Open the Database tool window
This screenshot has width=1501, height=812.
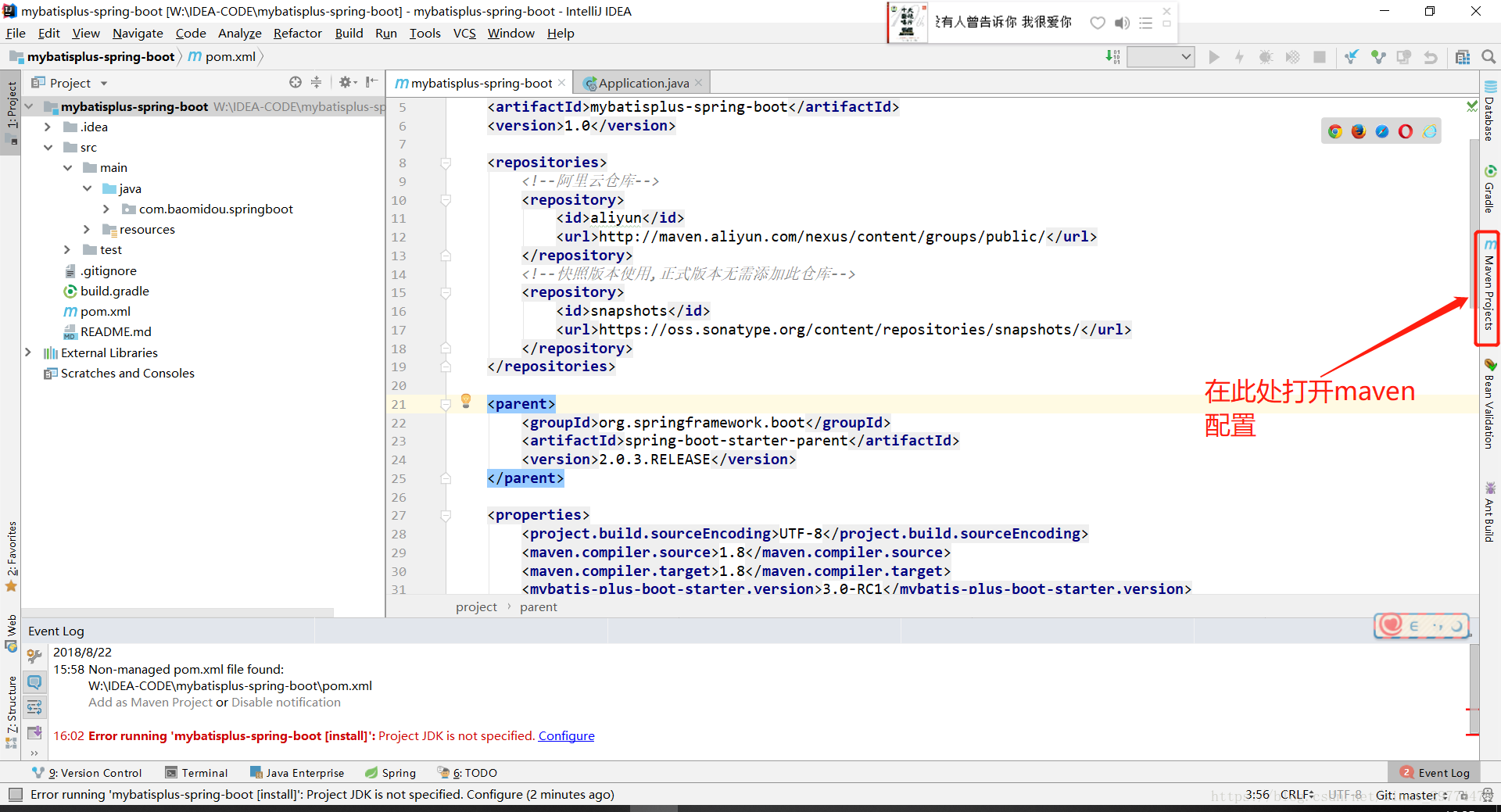pyautogui.click(x=1489, y=111)
